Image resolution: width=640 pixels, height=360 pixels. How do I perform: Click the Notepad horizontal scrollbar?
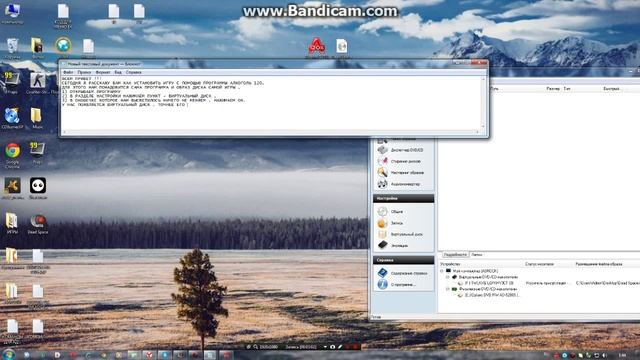tap(271, 132)
